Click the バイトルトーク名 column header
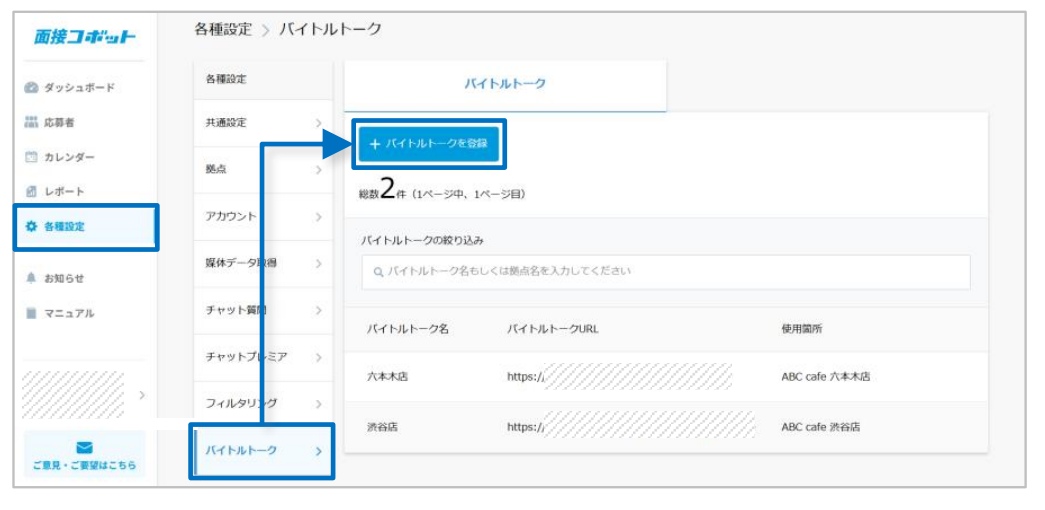The width and height of the screenshot is (1045, 510). click(407, 329)
